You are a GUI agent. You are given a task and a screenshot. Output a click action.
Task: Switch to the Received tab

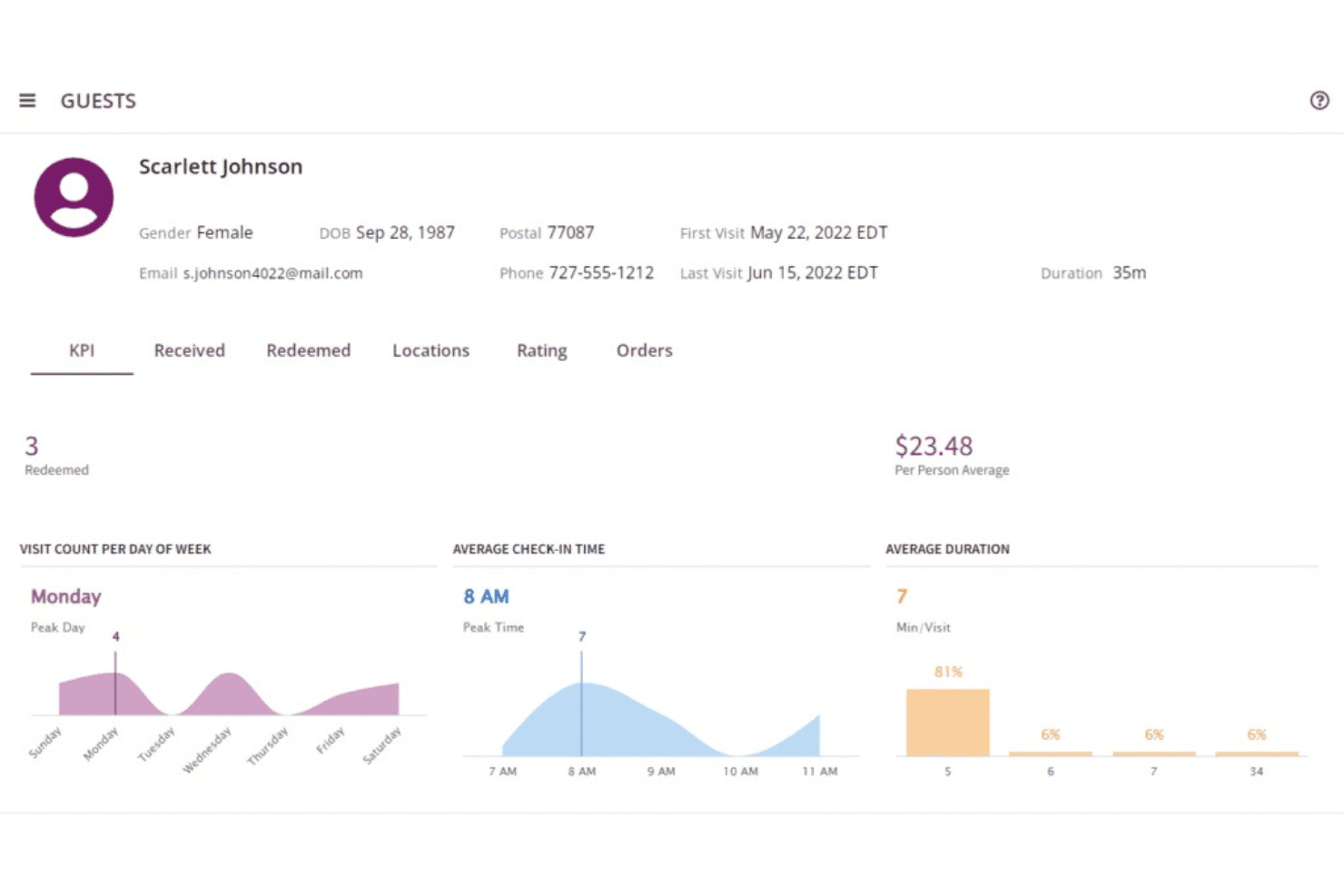point(189,350)
